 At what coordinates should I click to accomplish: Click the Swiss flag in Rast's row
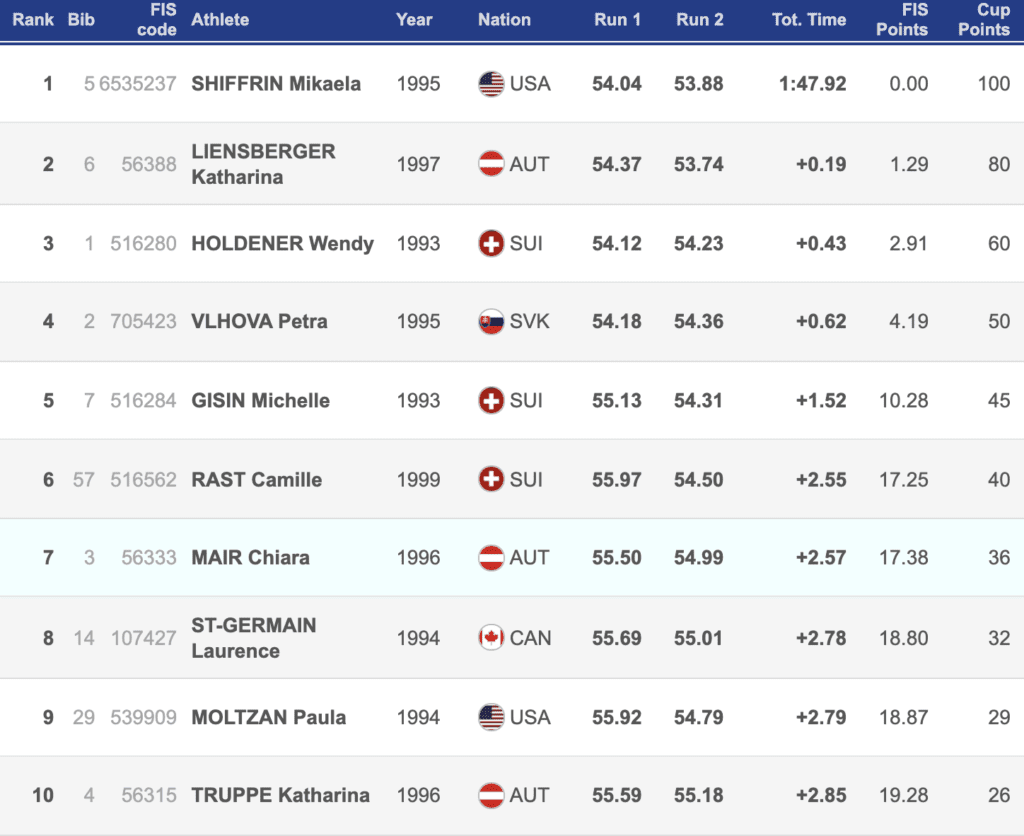coord(491,480)
